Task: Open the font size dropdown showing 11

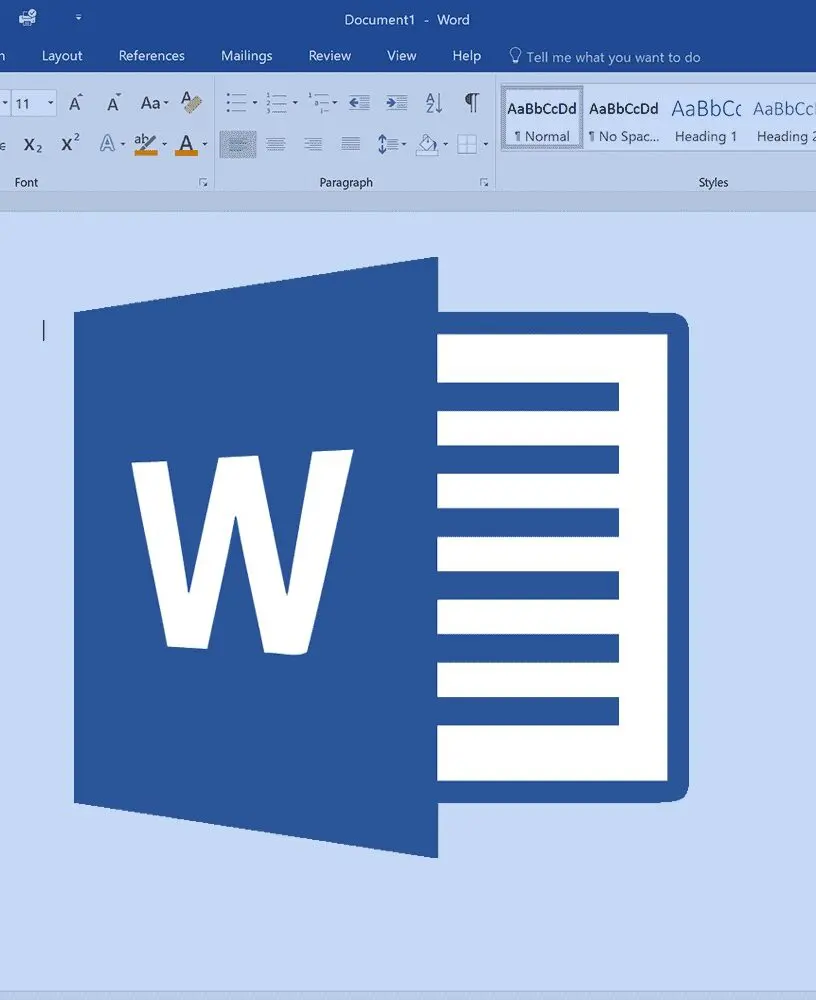Action: point(50,103)
